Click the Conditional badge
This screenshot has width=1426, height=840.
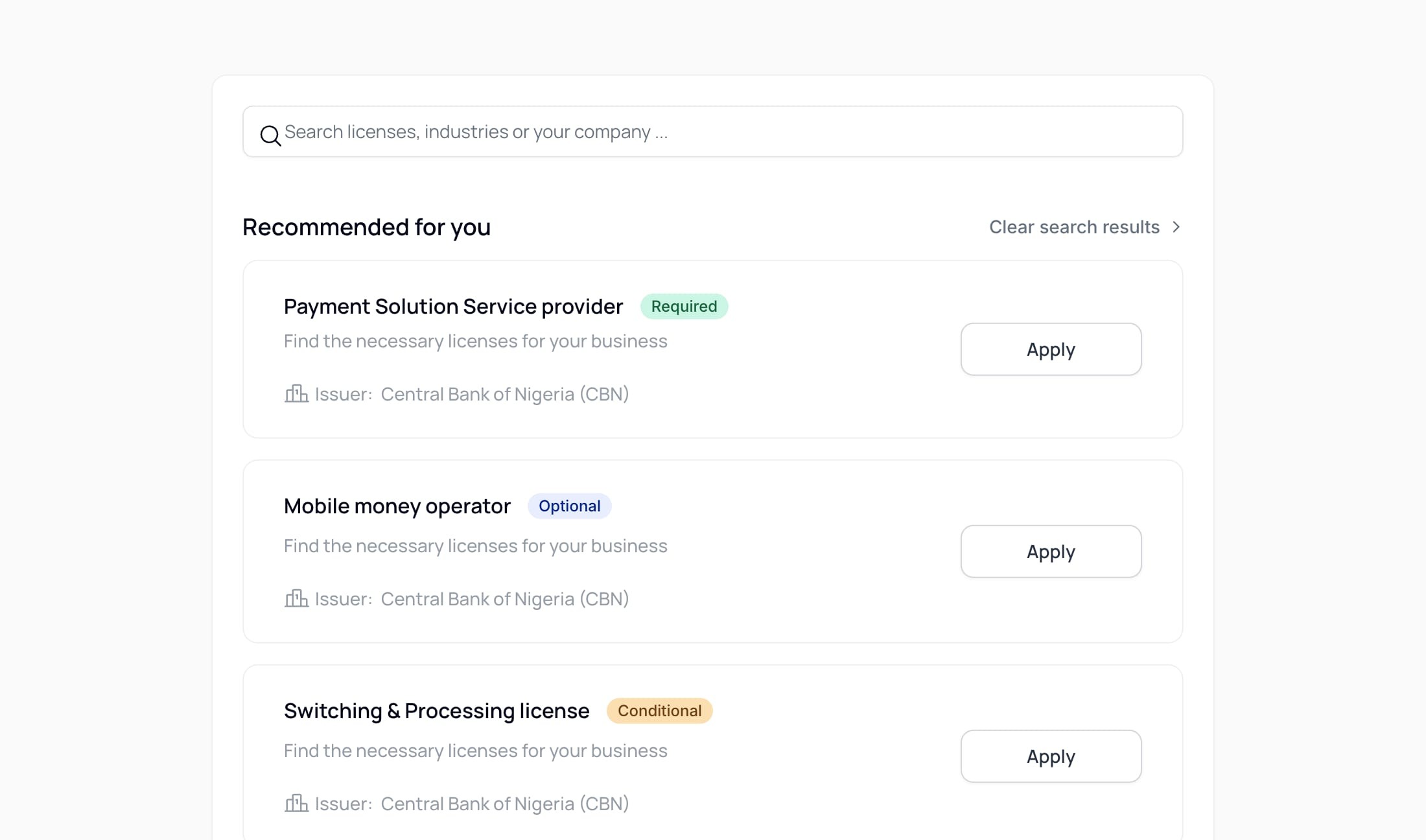click(659, 711)
